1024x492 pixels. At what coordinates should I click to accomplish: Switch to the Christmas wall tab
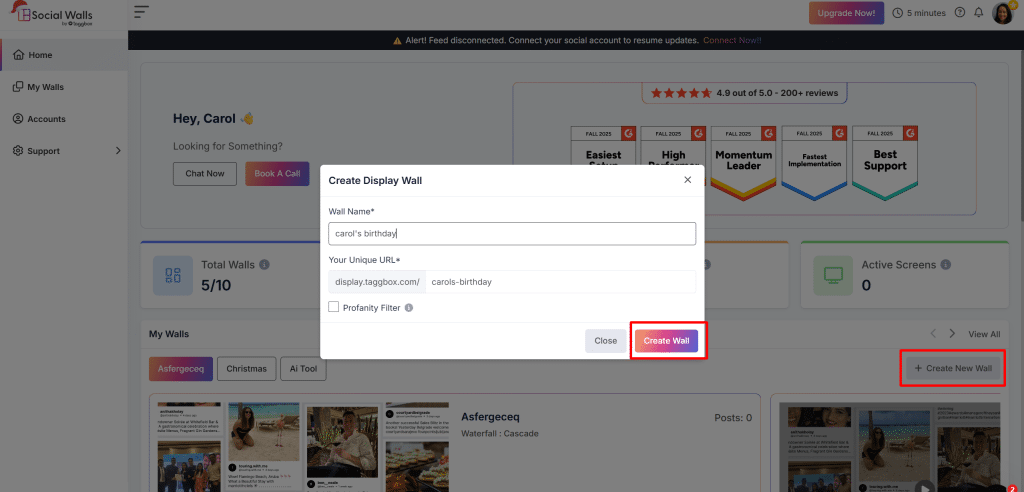(246, 369)
